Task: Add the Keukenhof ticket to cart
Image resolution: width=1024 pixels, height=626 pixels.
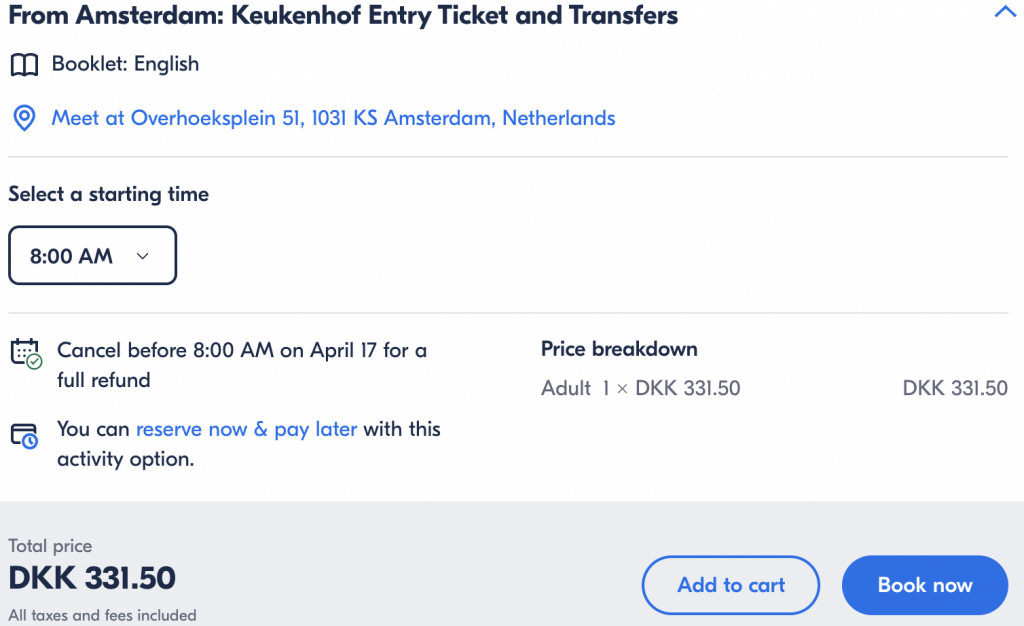Action: [x=731, y=585]
